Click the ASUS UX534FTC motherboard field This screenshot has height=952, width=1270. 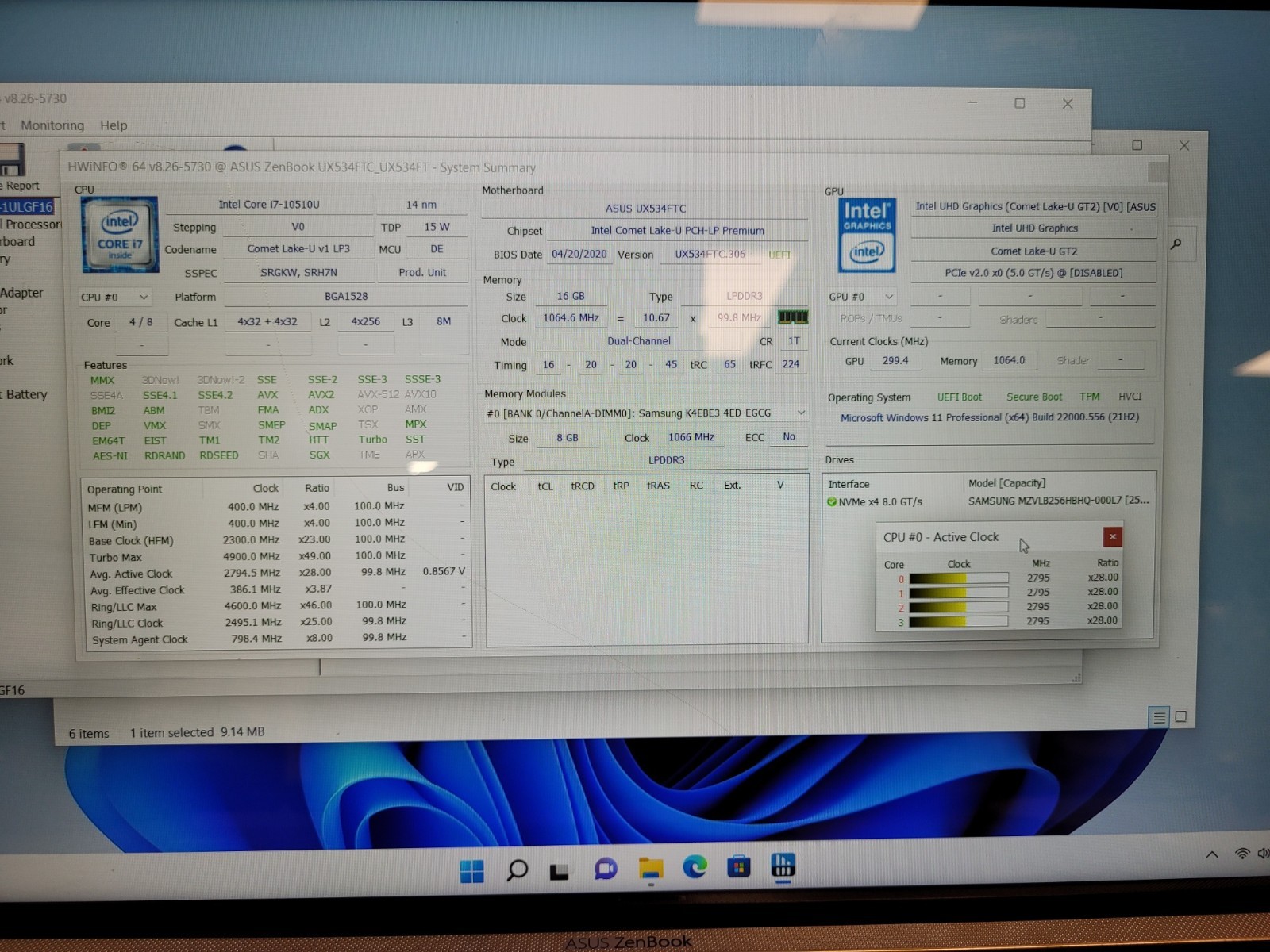click(645, 209)
